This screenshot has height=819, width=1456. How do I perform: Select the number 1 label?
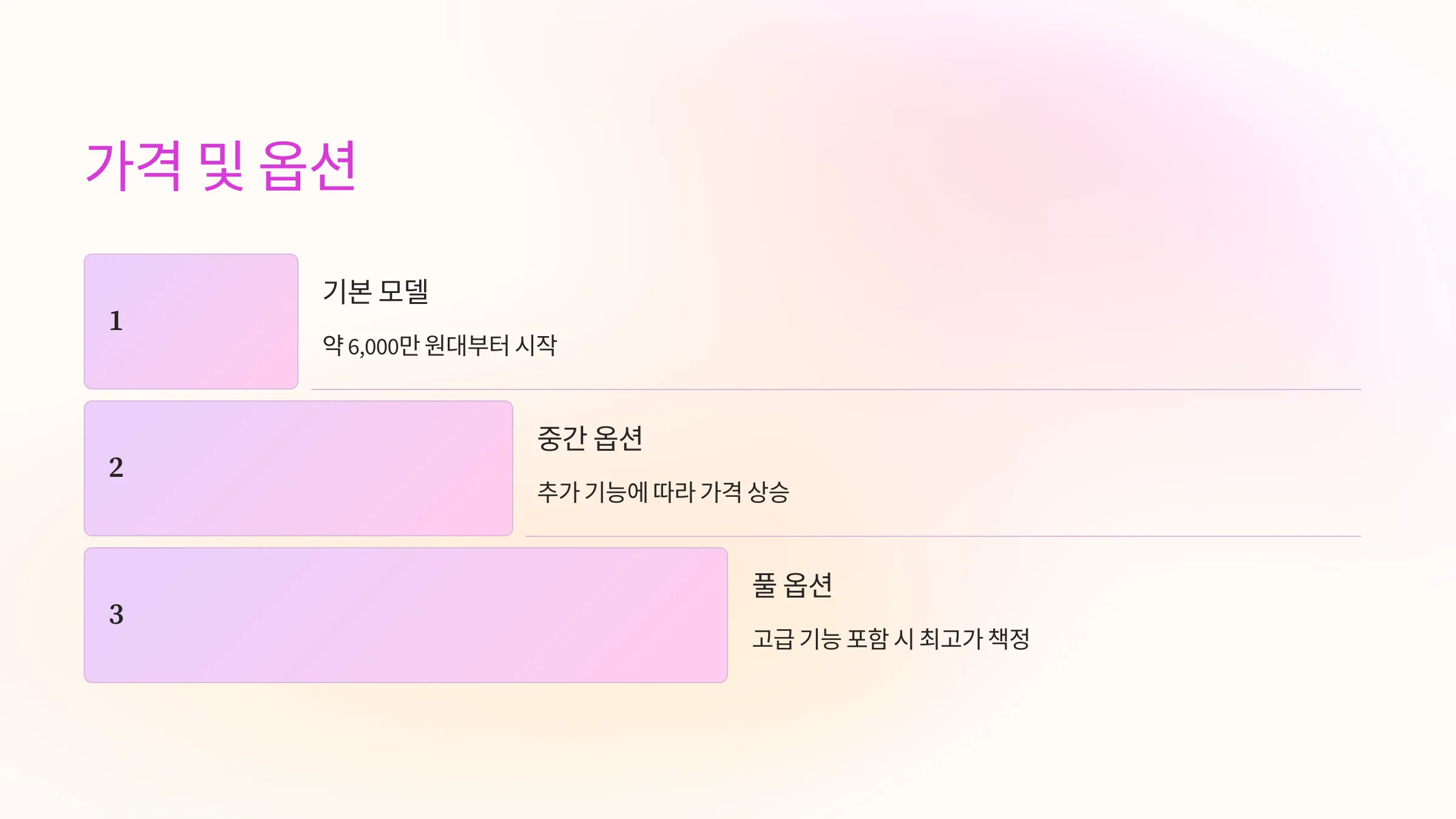click(x=116, y=321)
